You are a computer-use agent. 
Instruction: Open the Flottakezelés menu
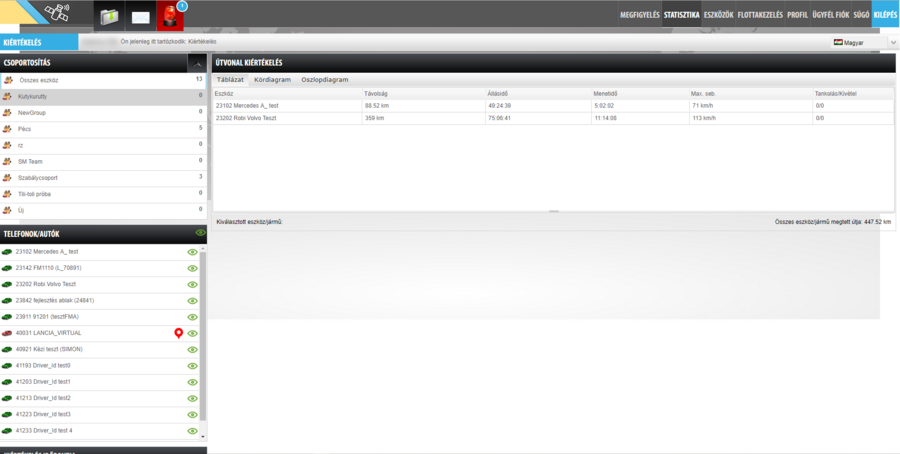[x=759, y=15]
